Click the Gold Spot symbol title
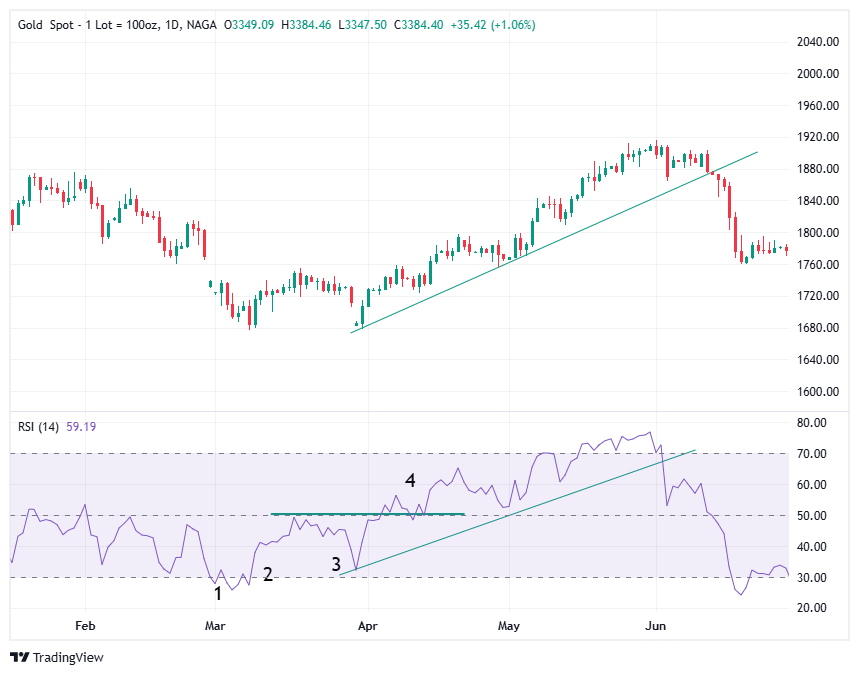 pos(45,24)
